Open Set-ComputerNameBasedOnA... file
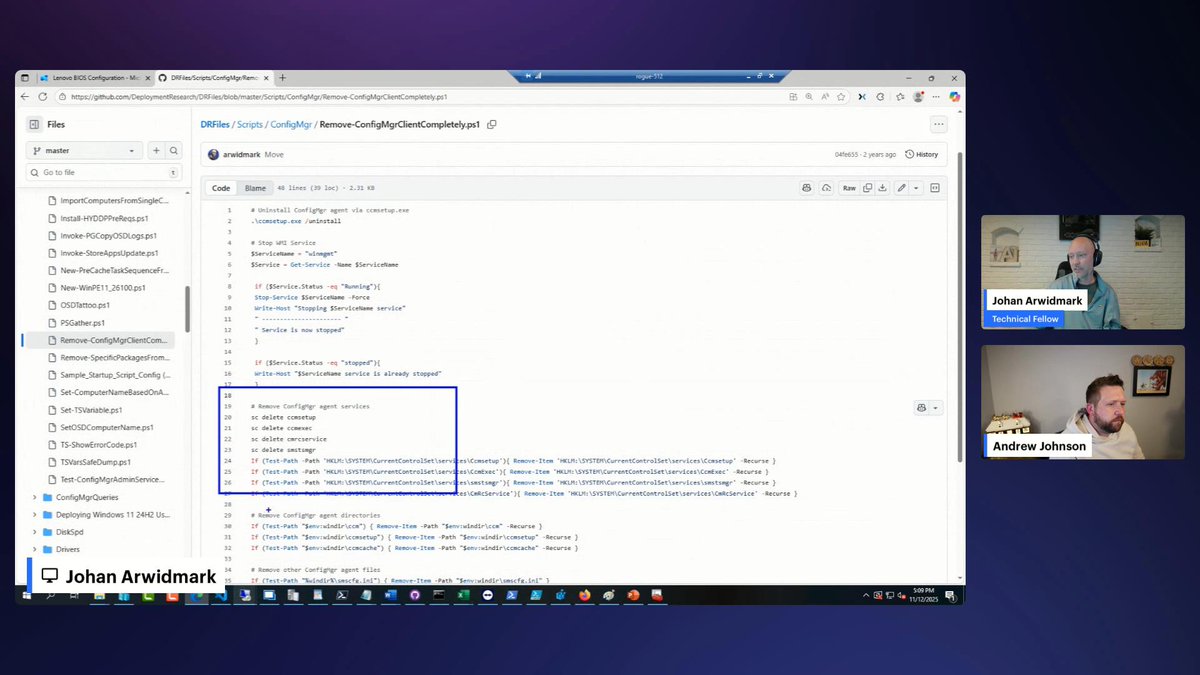Viewport: 1200px width, 675px height. (115, 392)
